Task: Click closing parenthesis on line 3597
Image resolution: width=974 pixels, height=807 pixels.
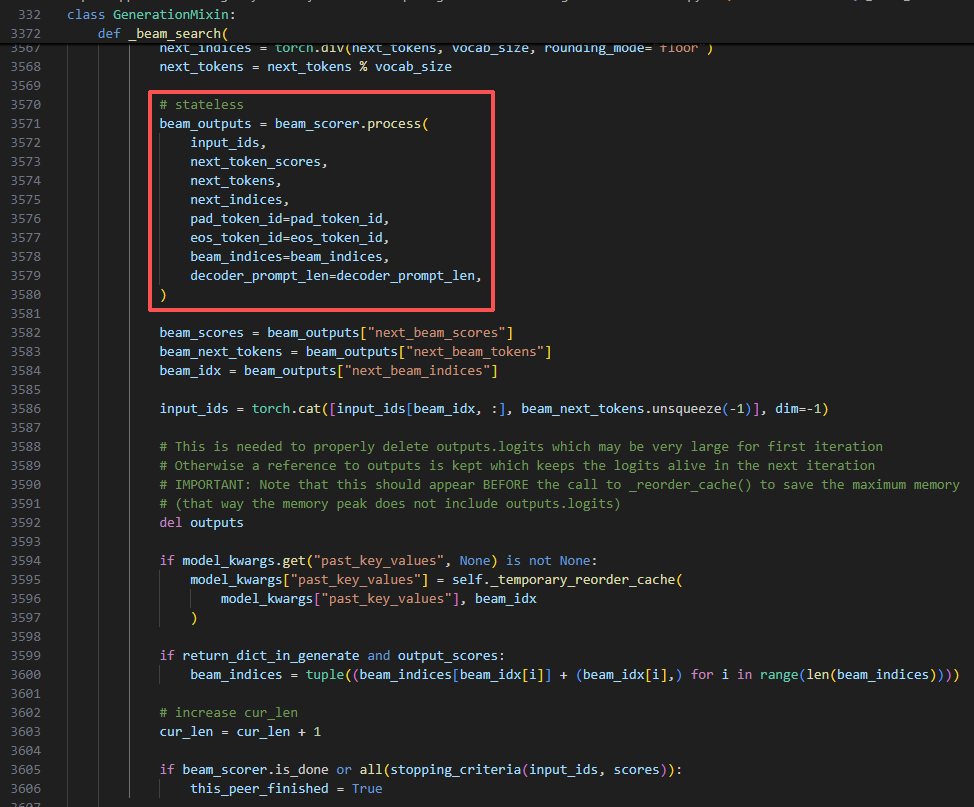Action: 194,618
